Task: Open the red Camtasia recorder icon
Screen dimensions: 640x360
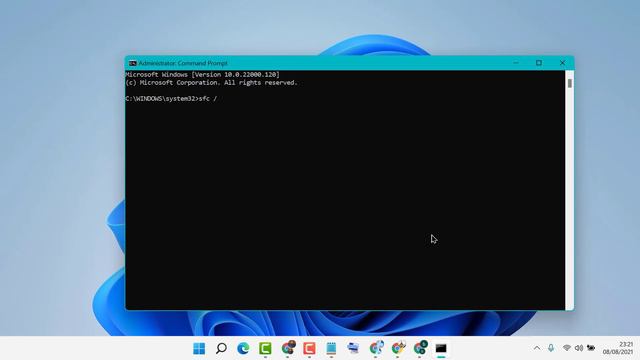Action: point(309,348)
